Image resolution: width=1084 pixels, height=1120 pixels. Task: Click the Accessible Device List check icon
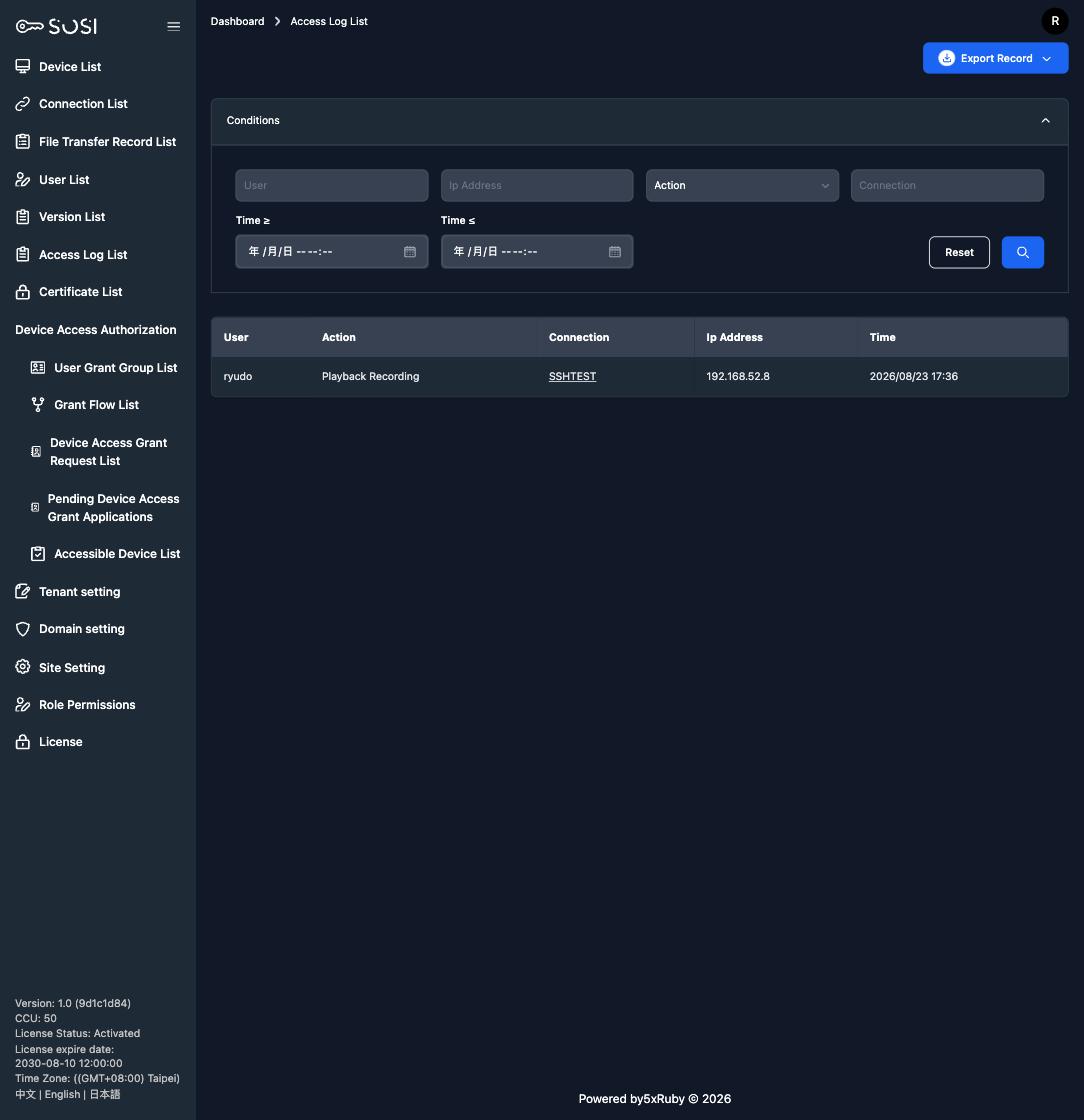(x=38, y=554)
